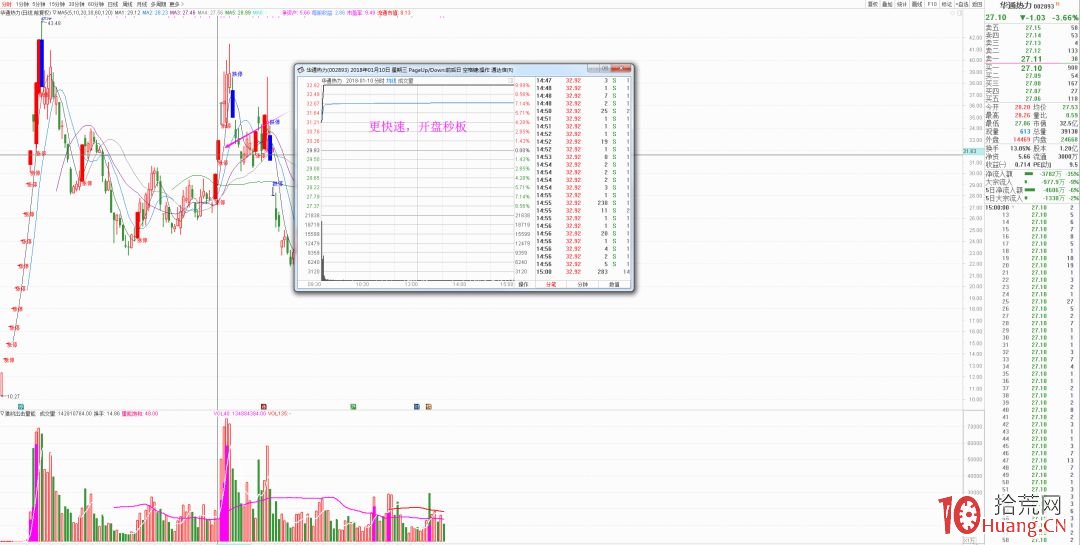Click the 标记 mark button
The width and height of the screenshot is (1080, 545).
click(x=947, y=4)
